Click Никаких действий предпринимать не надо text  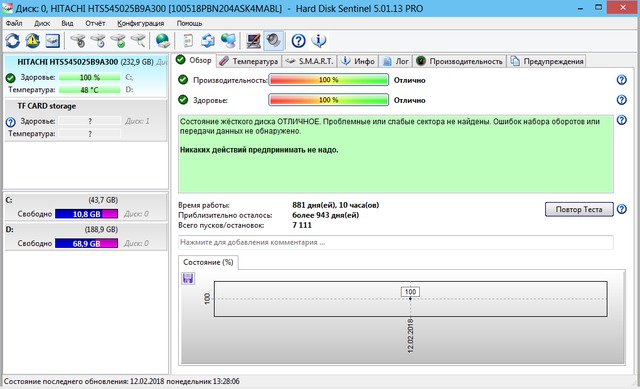click(x=259, y=150)
